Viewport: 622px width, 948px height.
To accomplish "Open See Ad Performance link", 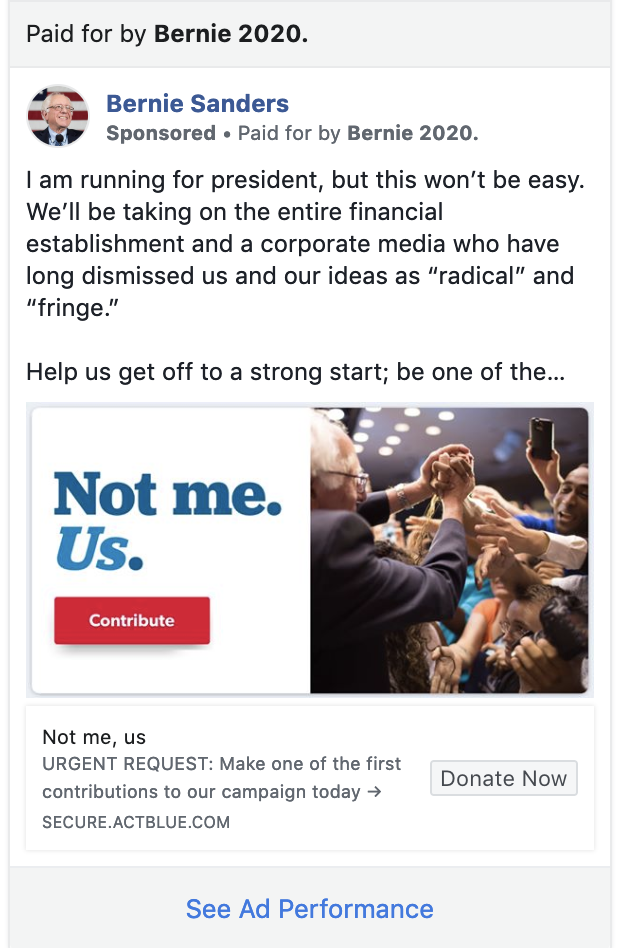I will 309,909.
